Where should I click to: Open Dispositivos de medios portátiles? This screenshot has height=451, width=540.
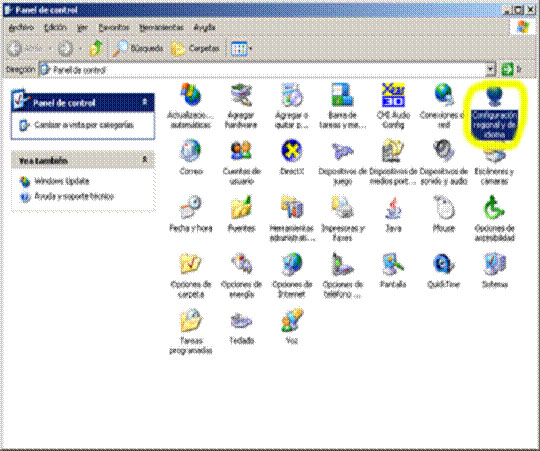tap(393, 162)
